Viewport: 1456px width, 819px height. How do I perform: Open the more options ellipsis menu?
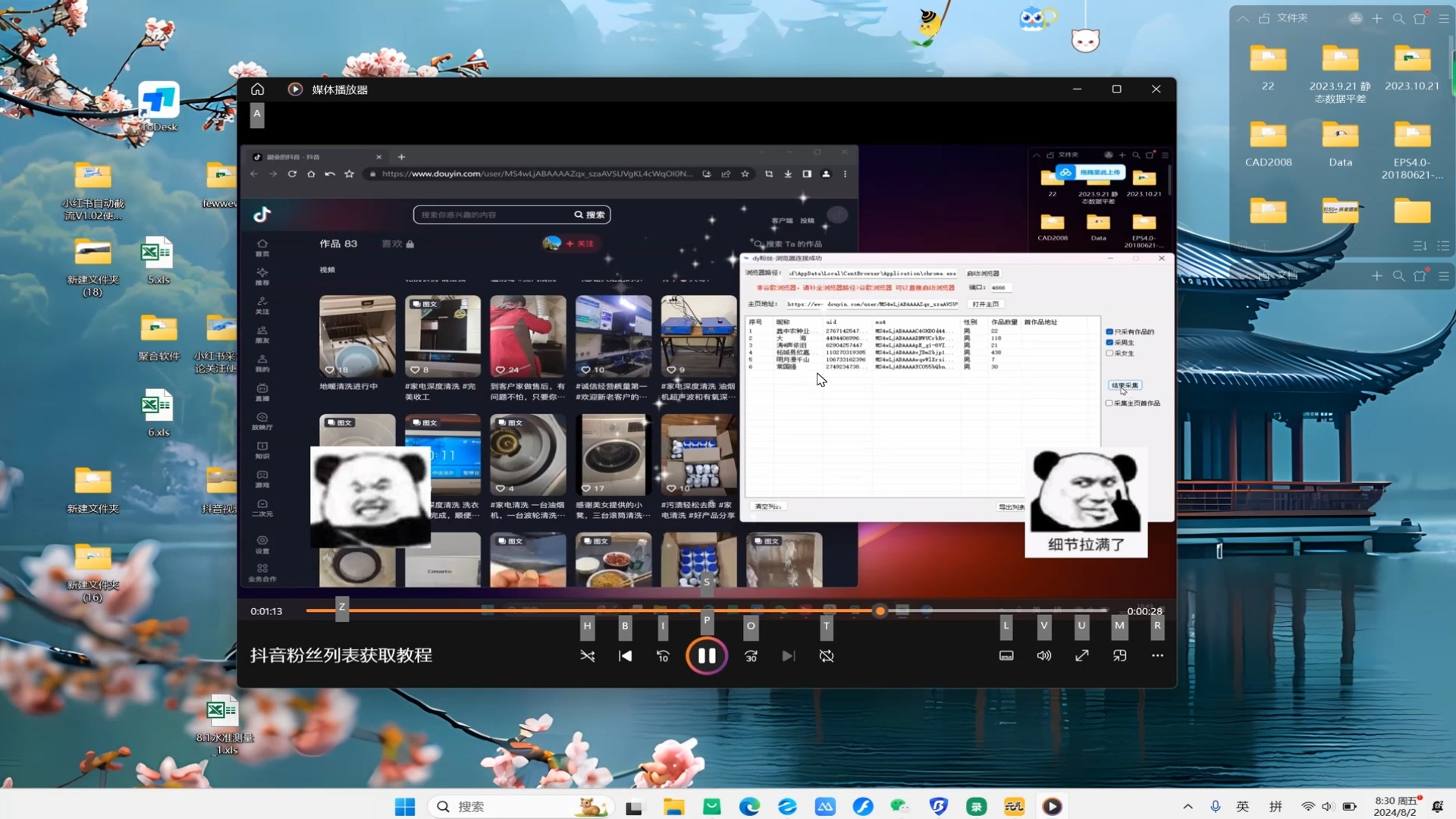(1157, 656)
